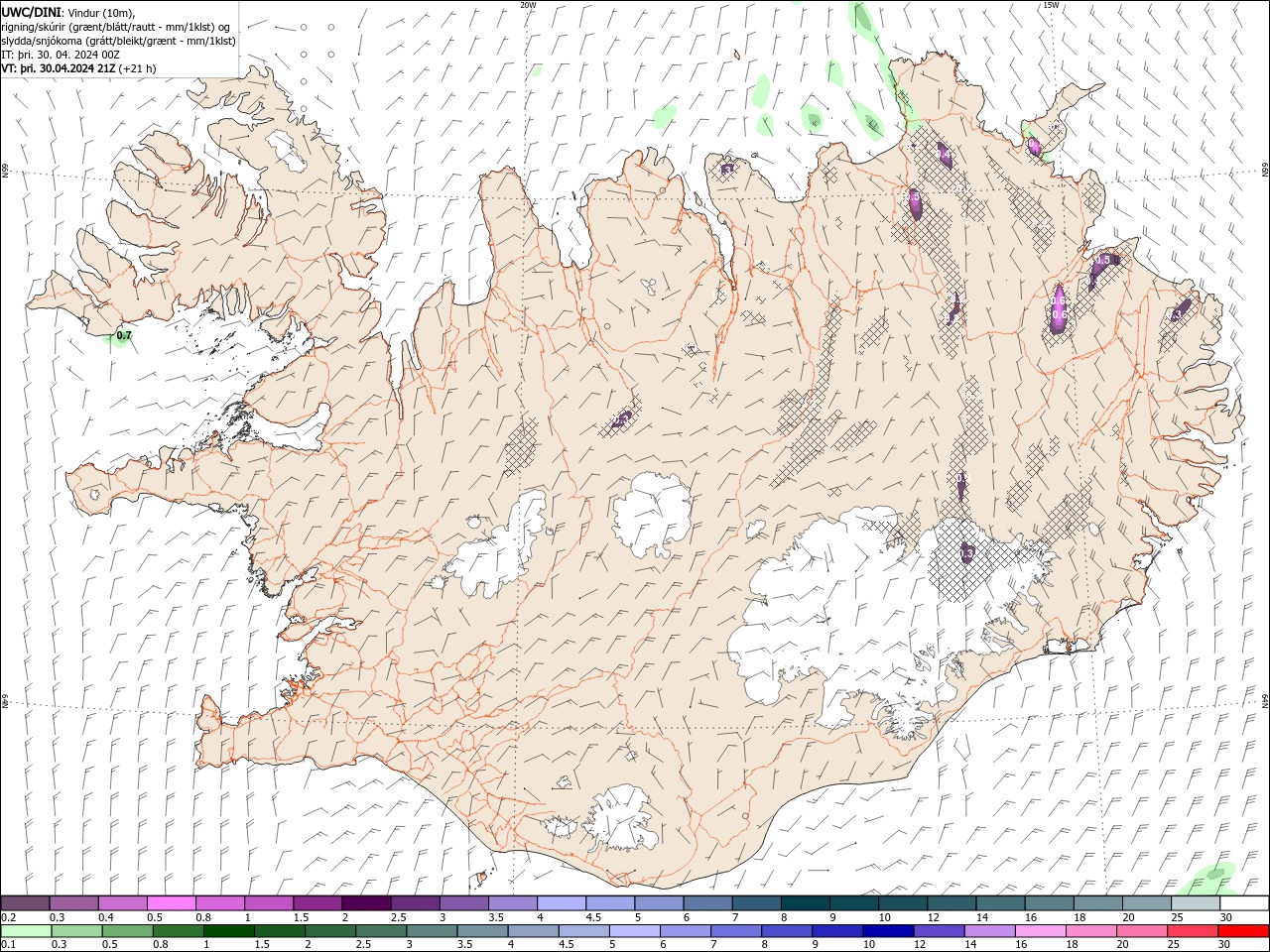Viewport: 1270px width, 952px height.
Task: Pick the white upper legend swatch starting at 30
Action: pos(1244,902)
